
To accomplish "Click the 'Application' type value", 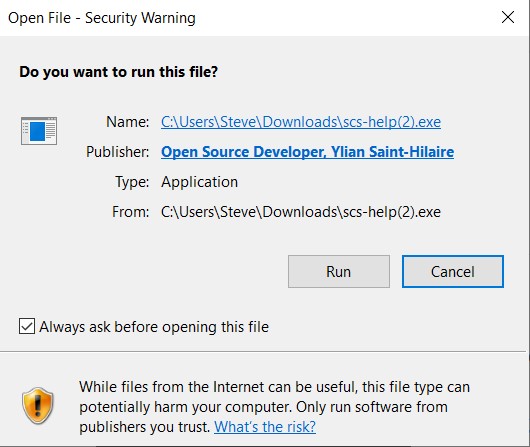I will pyautogui.click(x=199, y=182).
